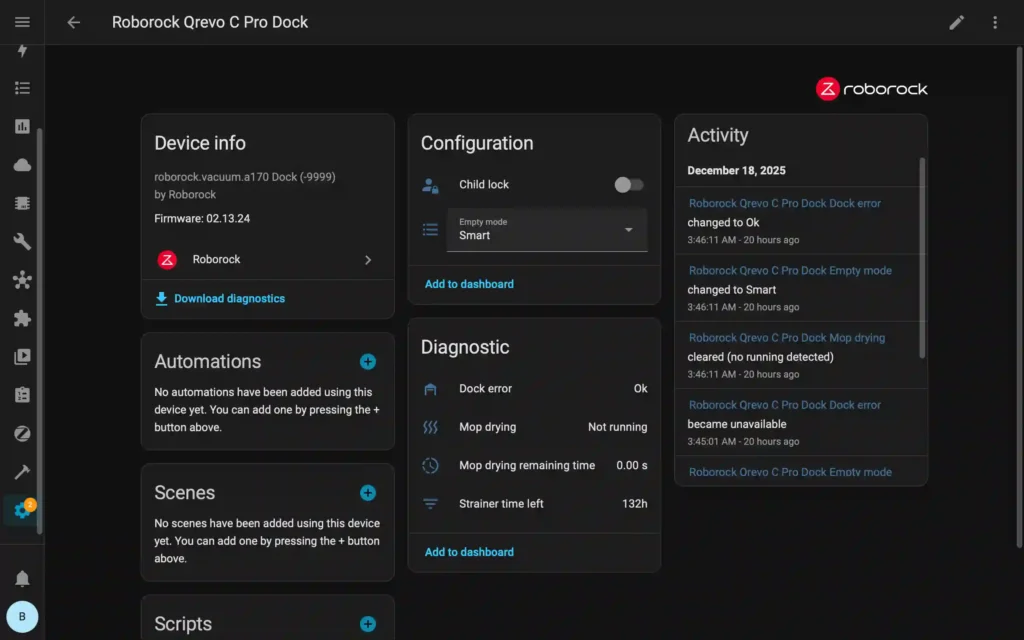Add a new scene with plus icon

[x=367, y=493]
